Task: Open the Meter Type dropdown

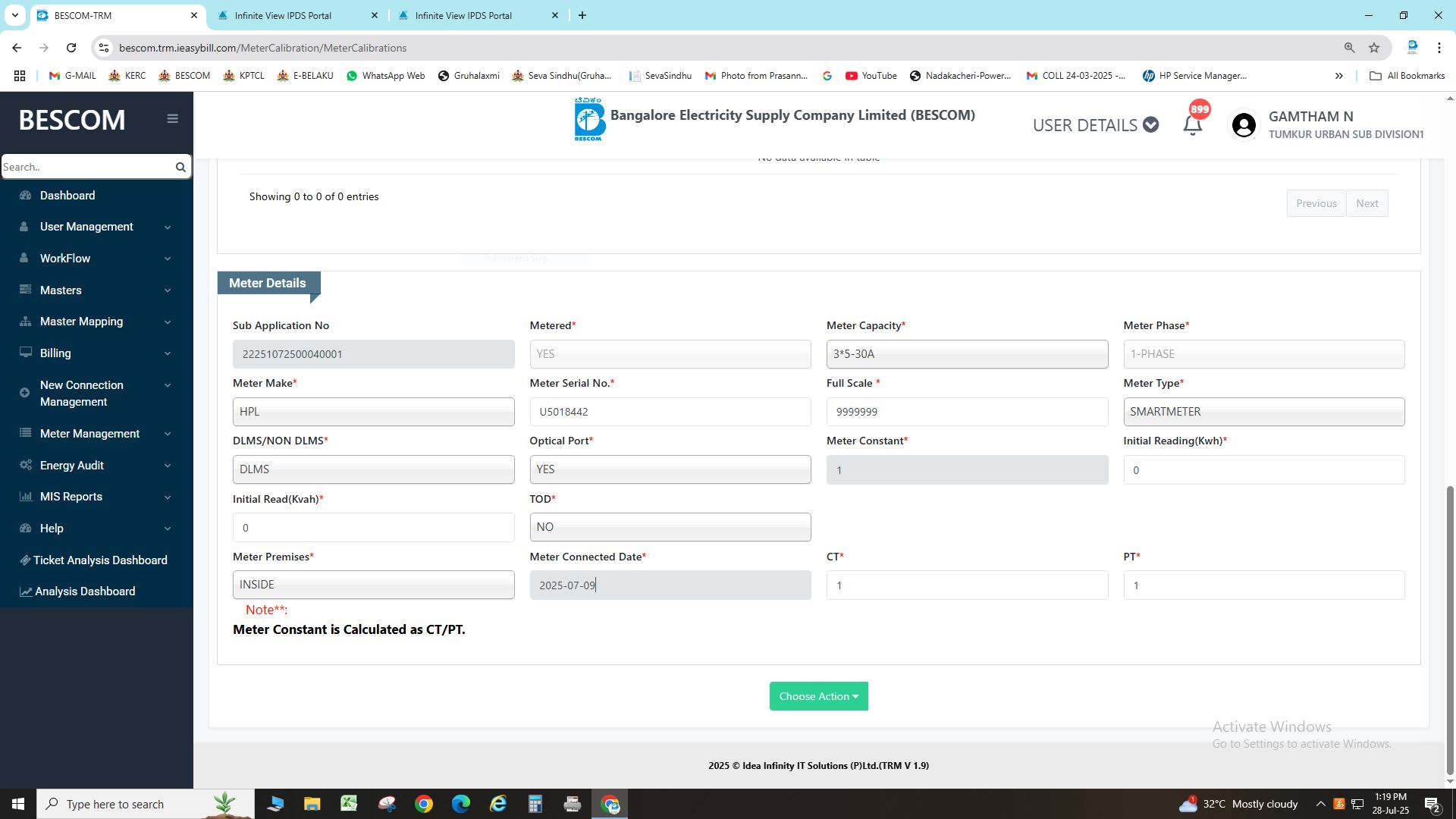Action: click(1263, 412)
